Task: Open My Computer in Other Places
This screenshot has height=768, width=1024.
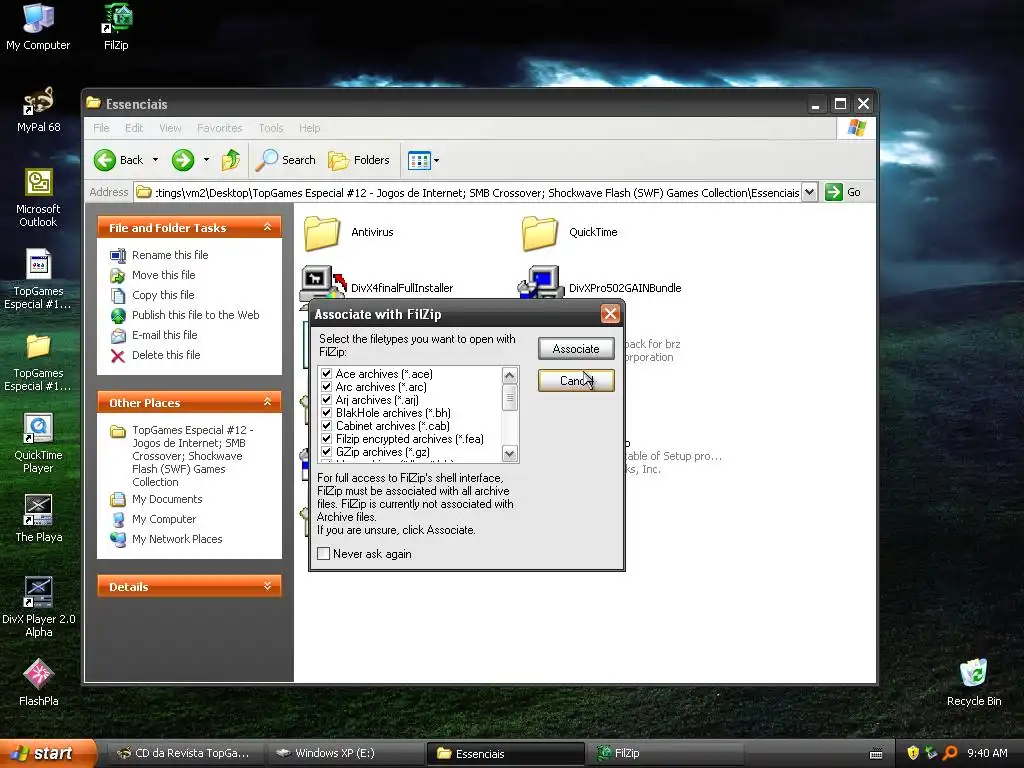Action: tap(163, 519)
